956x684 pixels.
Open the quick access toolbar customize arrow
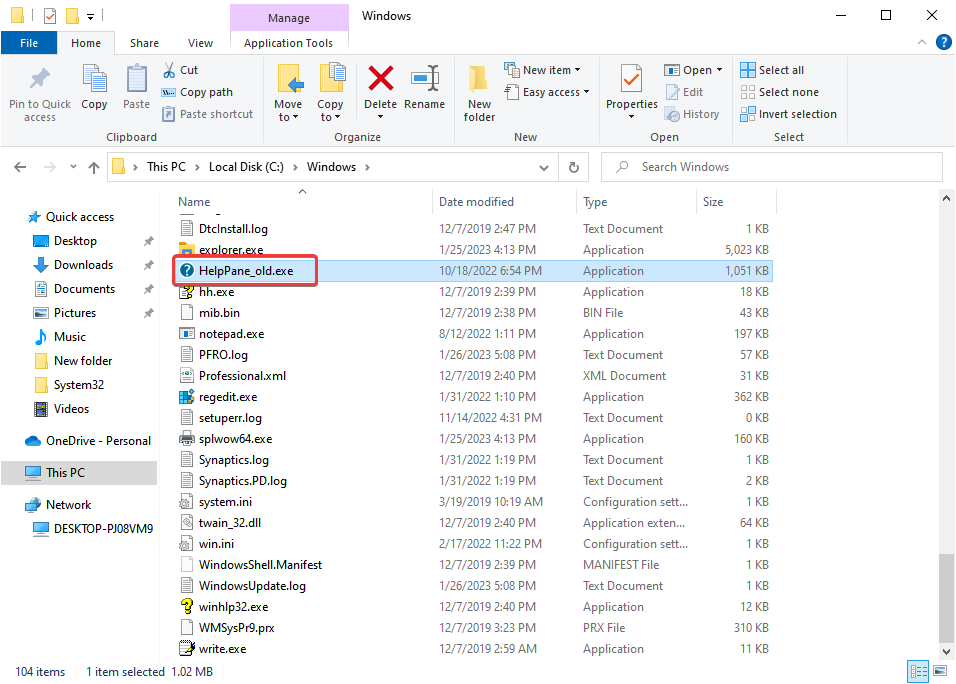coord(90,16)
